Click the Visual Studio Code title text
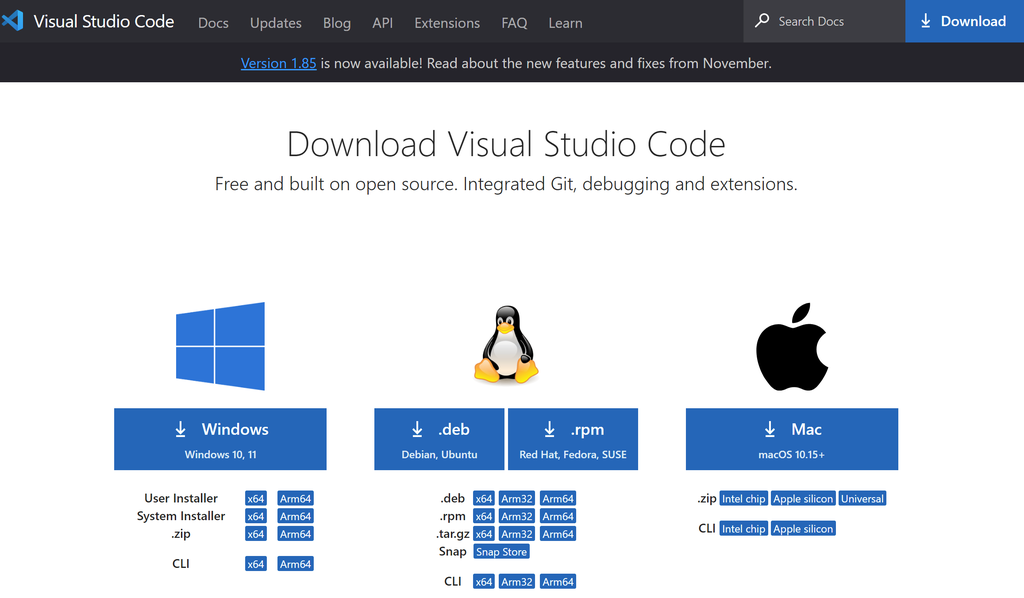1024x598 pixels. click(104, 22)
